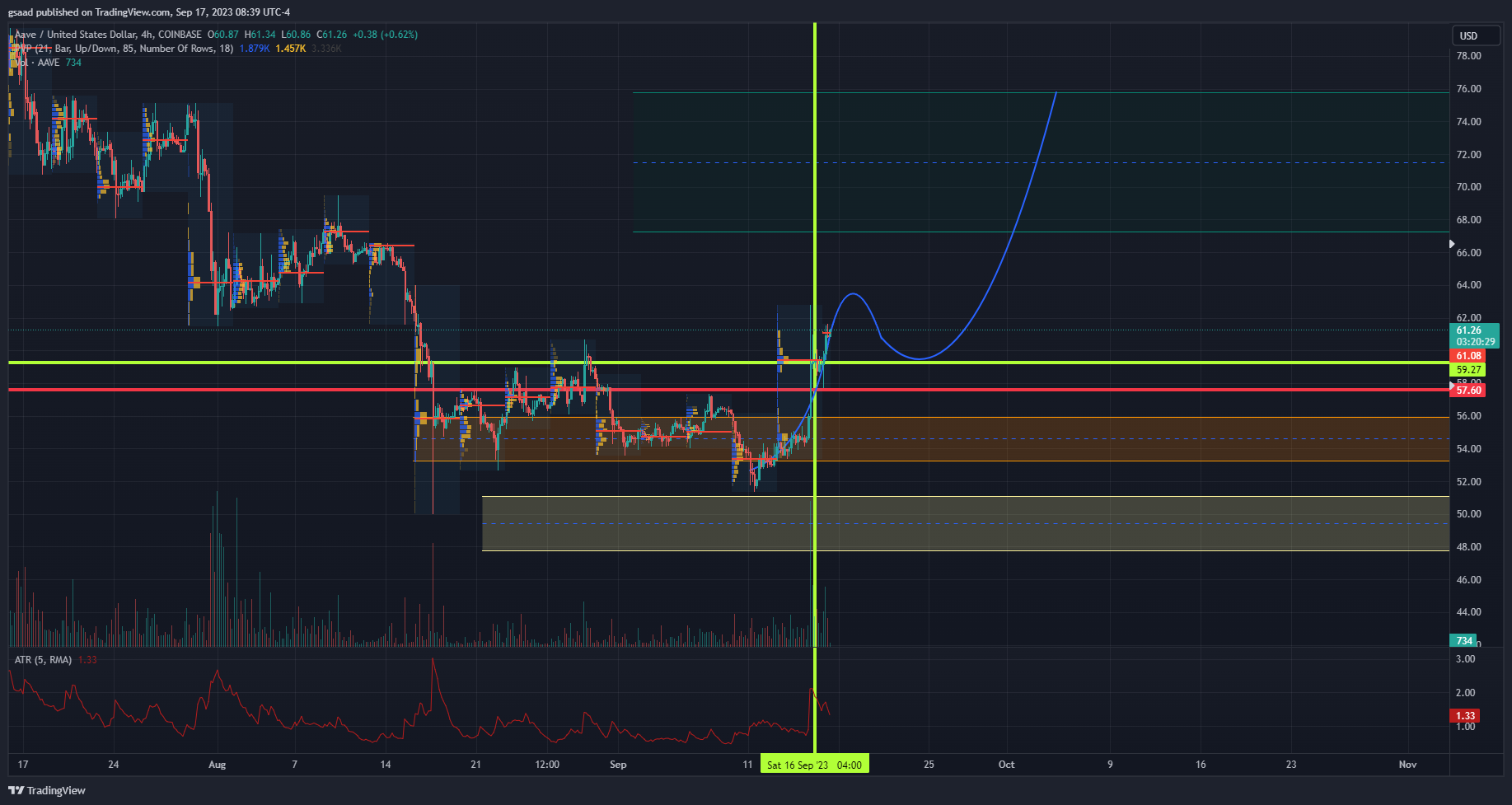Screen dimensions: 1512x805
Task: Click the Oct label on the time axis
Action: point(1006,765)
